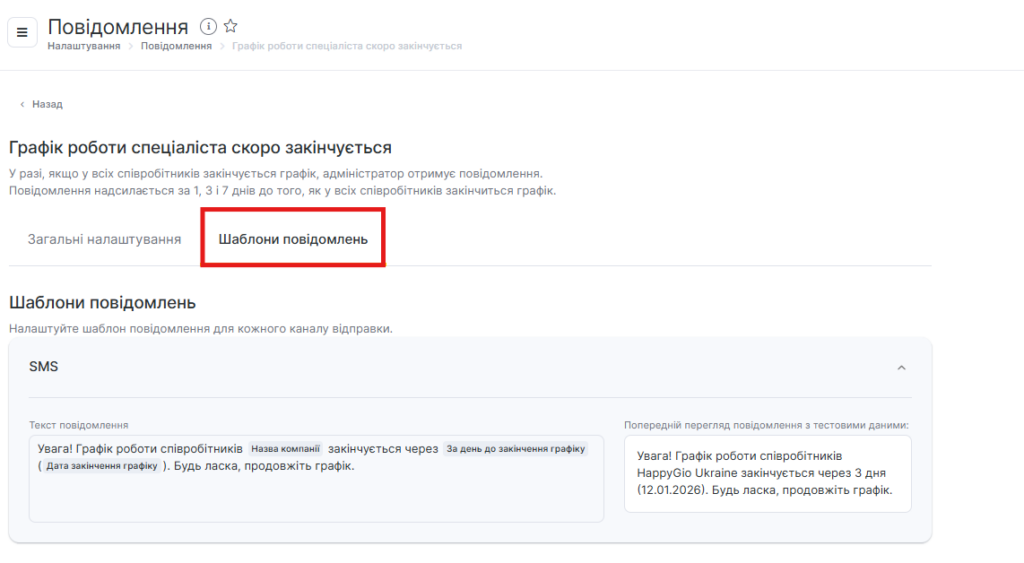
Task: Open Повідомлення breadcrumb link
Action: (176, 46)
